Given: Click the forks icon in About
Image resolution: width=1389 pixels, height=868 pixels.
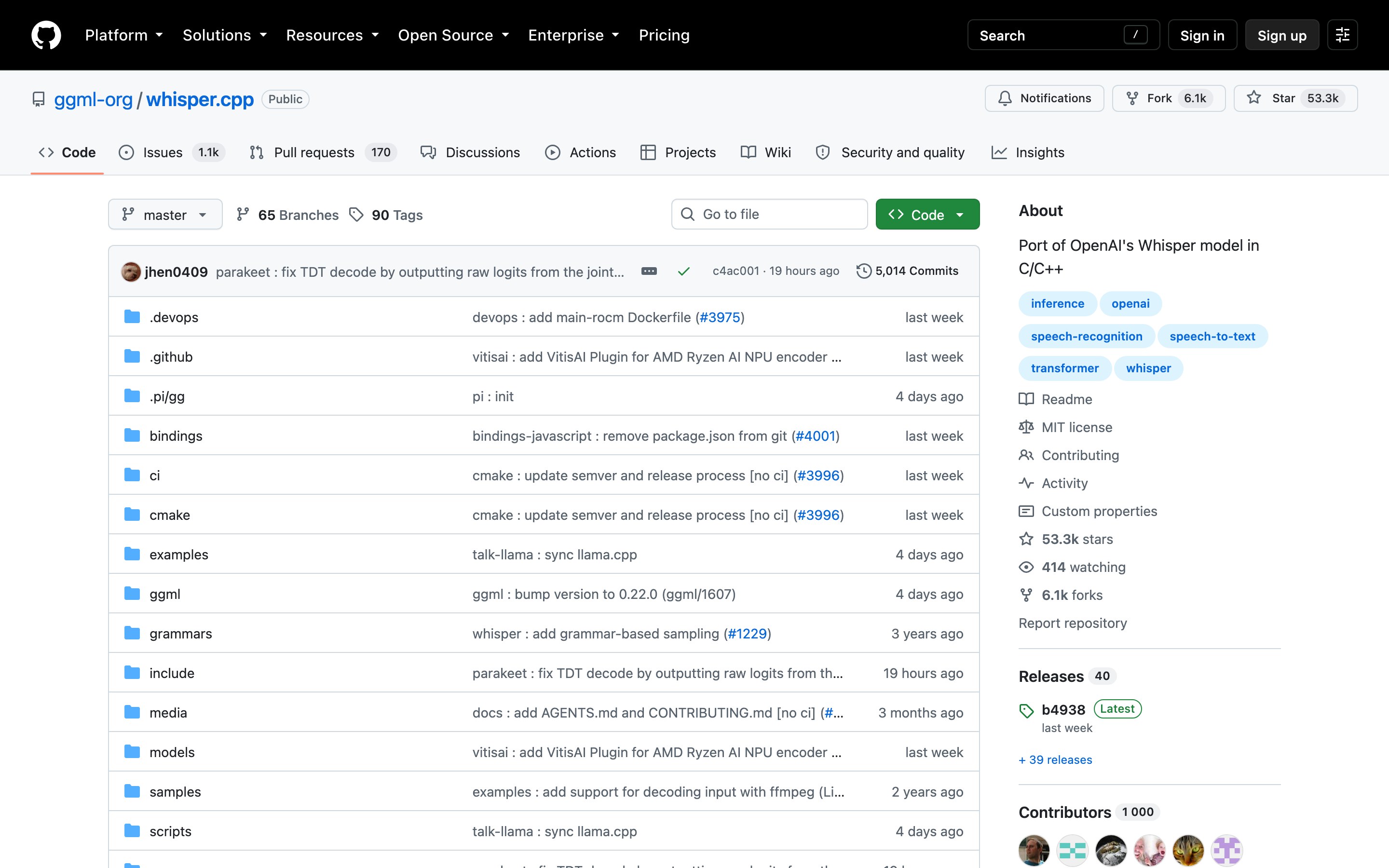Looking at the screenshot, I should click(x=1026, y=596).
